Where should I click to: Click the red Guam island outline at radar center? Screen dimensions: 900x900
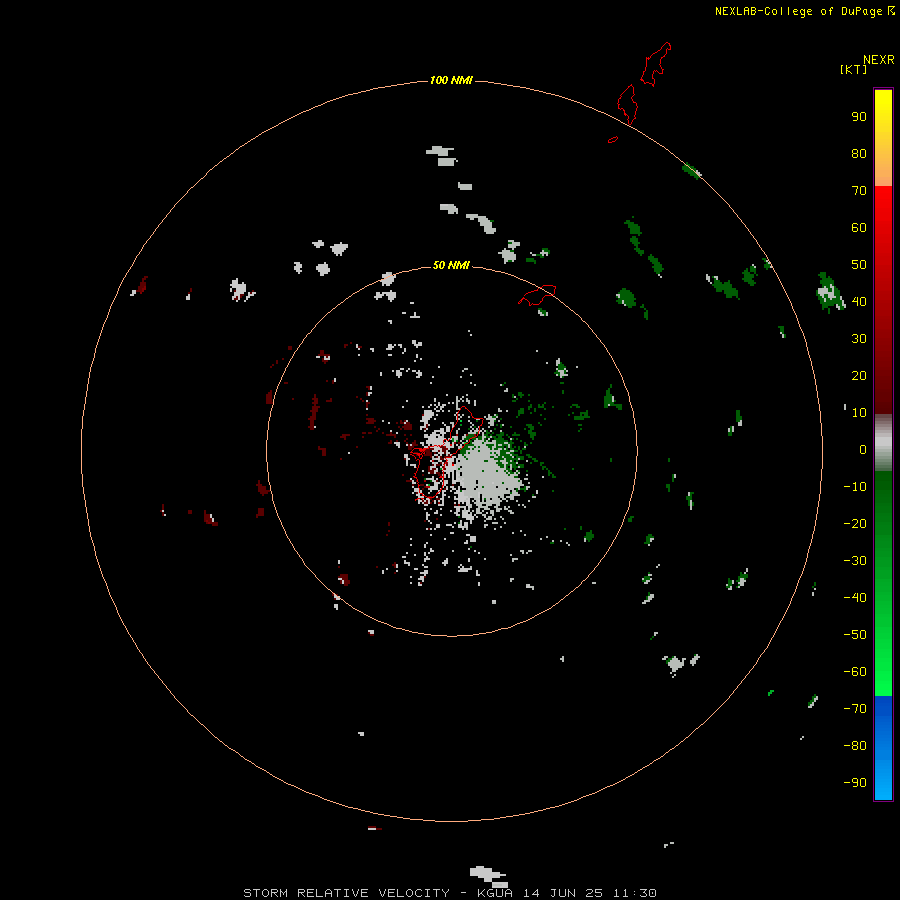pos(448,453)
